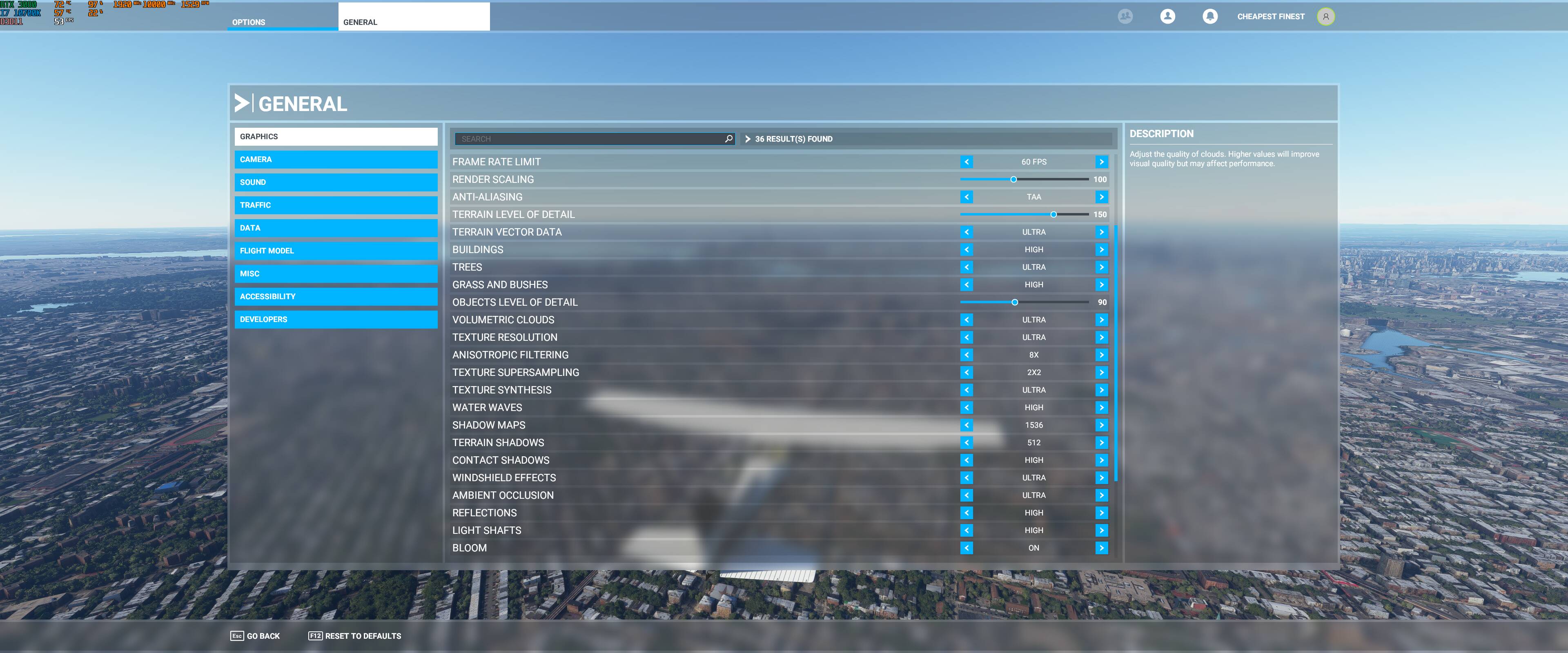
Task: Increase Frame Rate Limit with right arrow
Action: [1101, 162]
